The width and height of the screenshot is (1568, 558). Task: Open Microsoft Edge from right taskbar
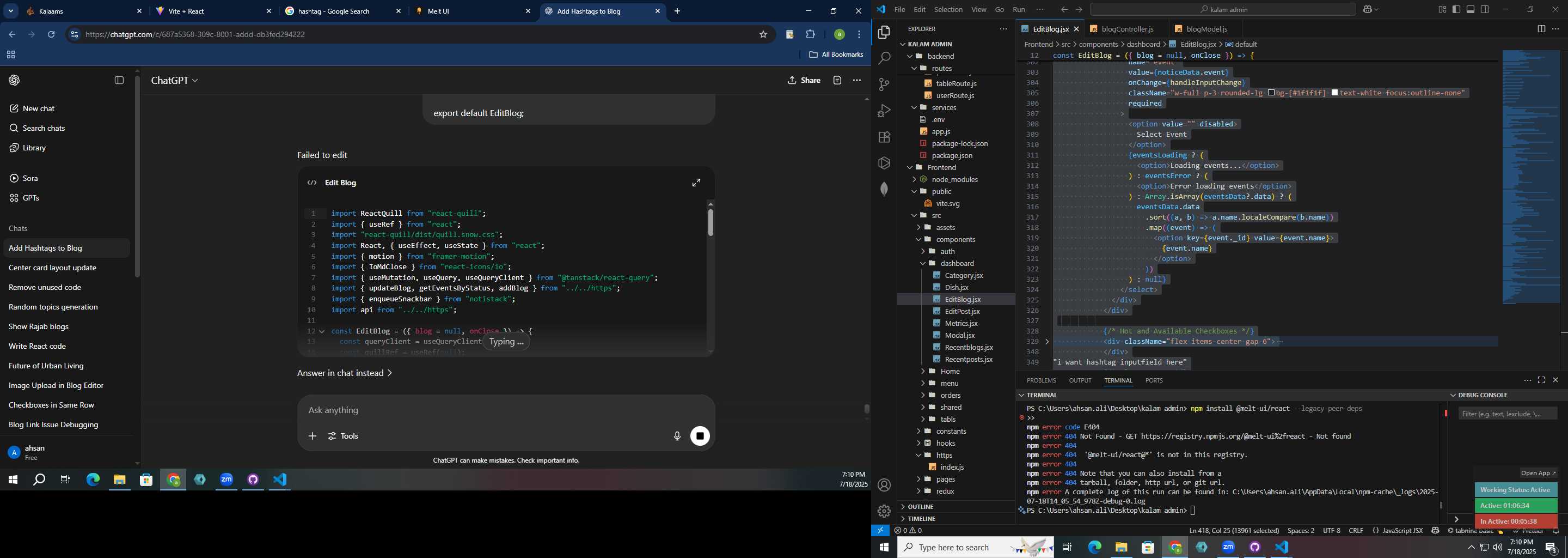1094,548
